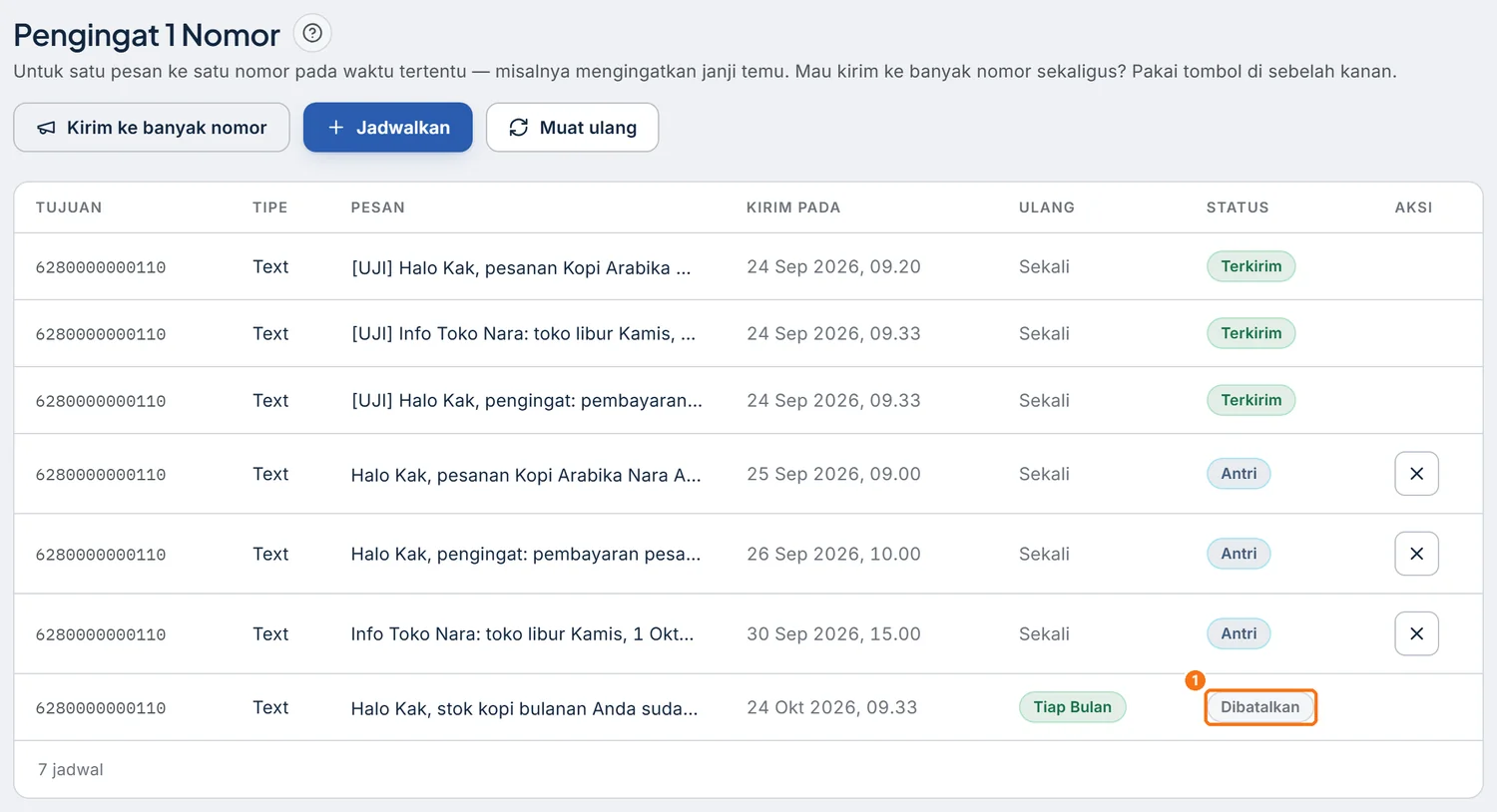Click date '24 Sep 2026, 09.20'

click(x=833, y=267)
